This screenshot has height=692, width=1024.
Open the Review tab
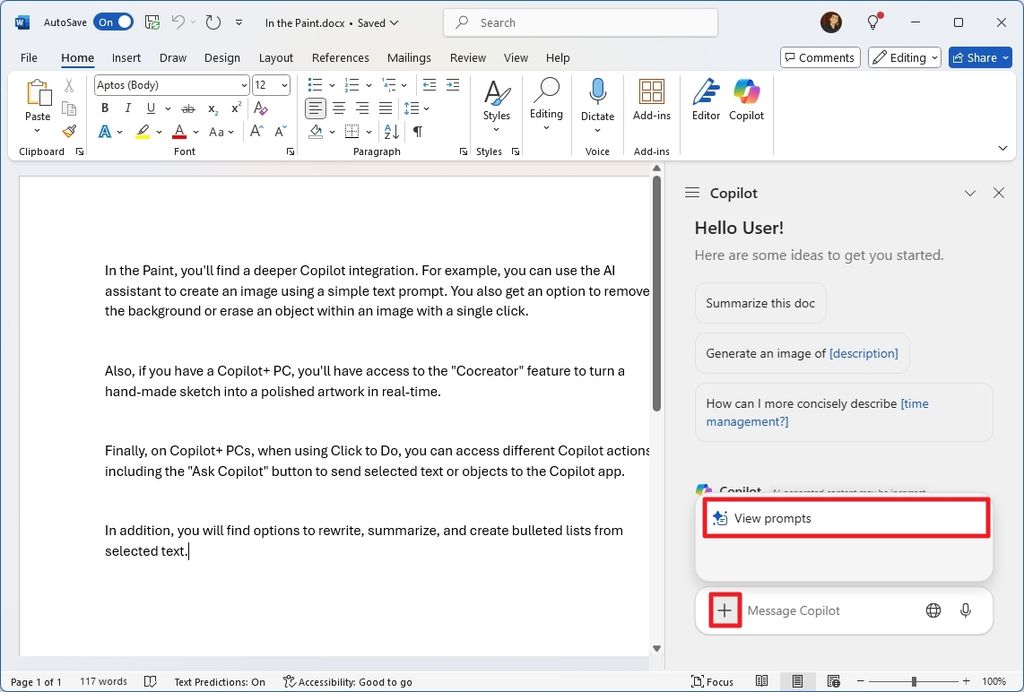tap(468, 57)
